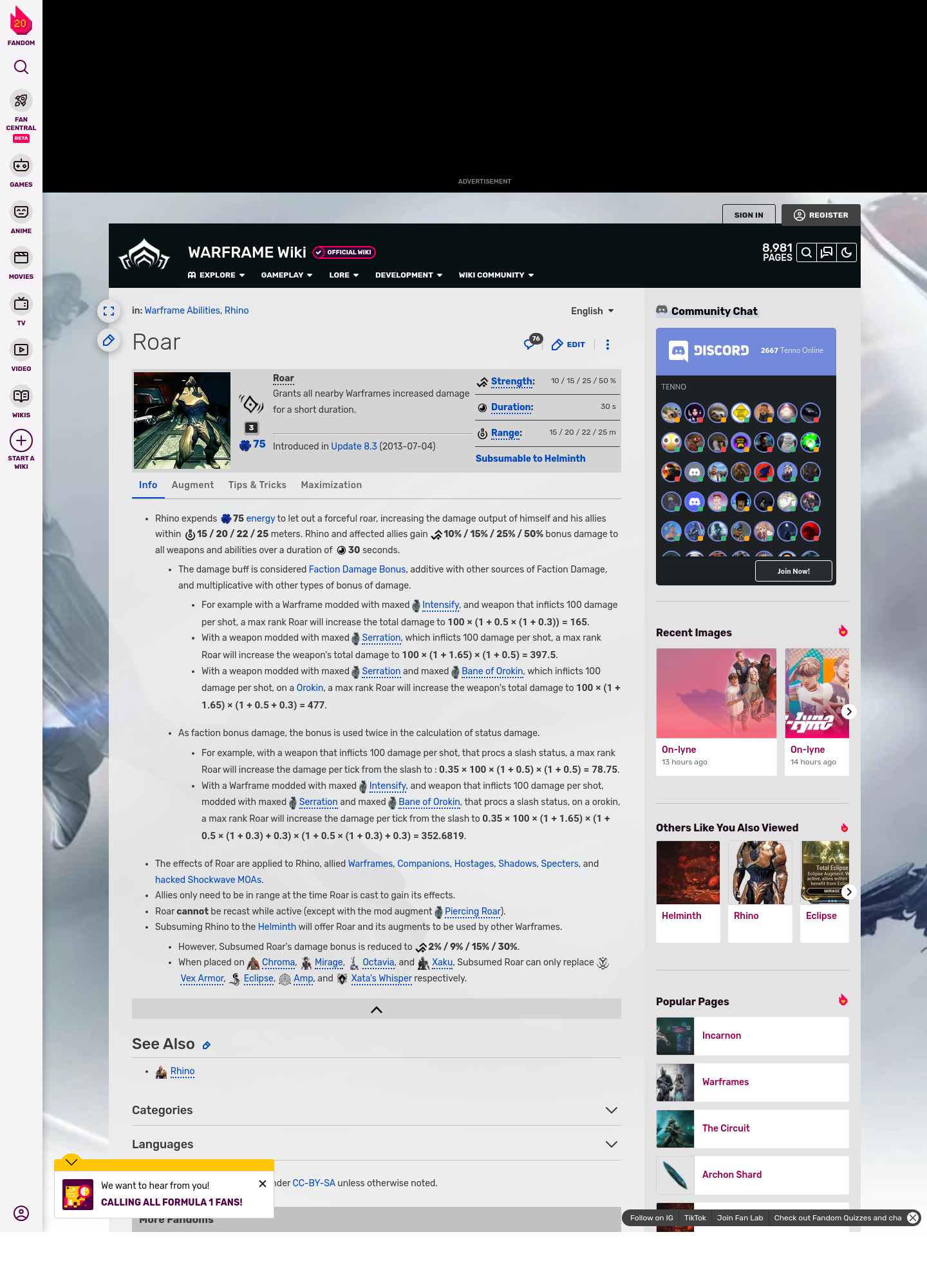The height and width of the screenshot is (1288, 927).
Task: Open The Circuit popular page
Action: [753, 1128]
